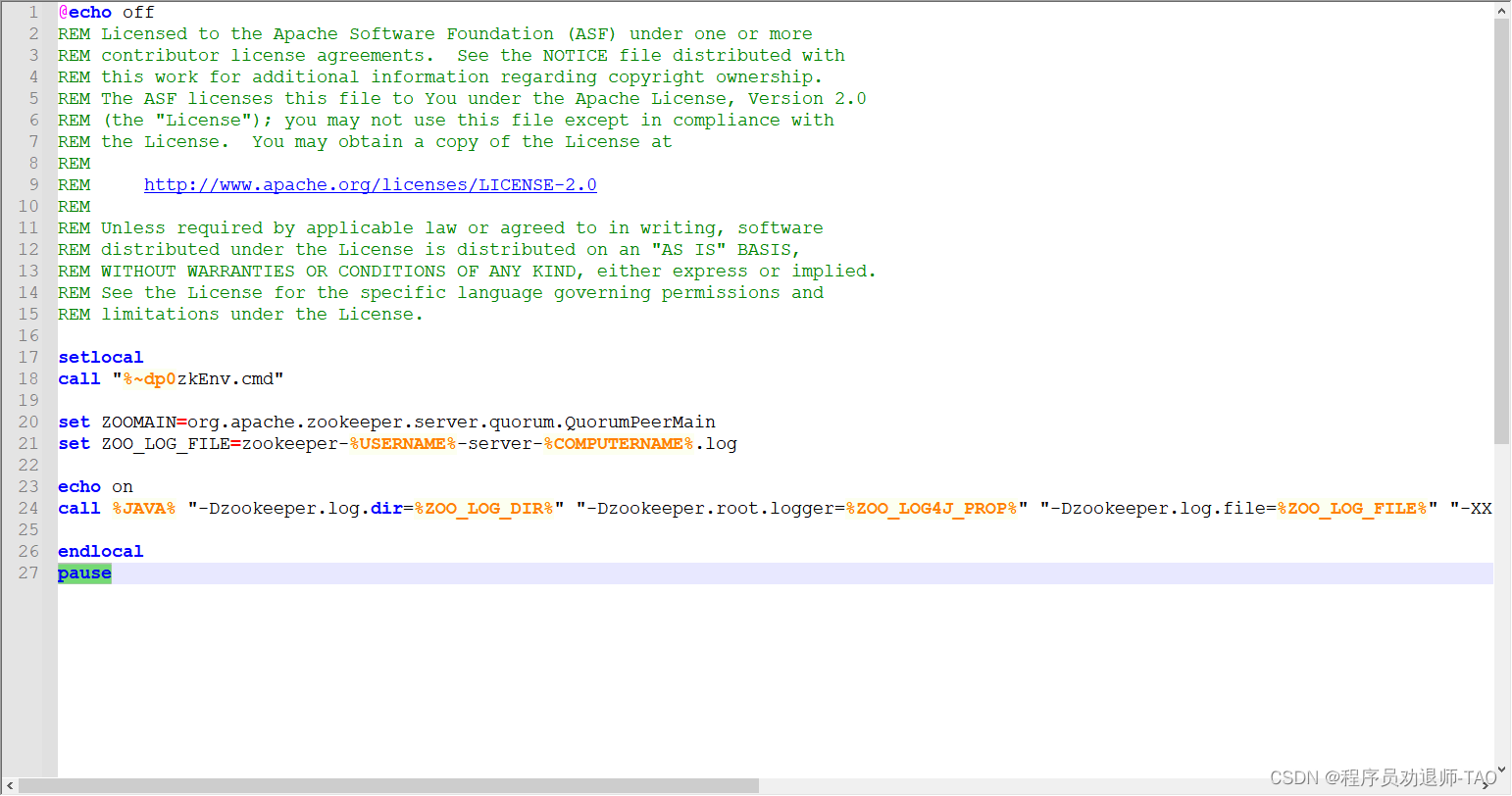Open the apache.org LICENSE-2.0 link
This screenshot has width=1512, height=796.
click(x=371, y=184)
